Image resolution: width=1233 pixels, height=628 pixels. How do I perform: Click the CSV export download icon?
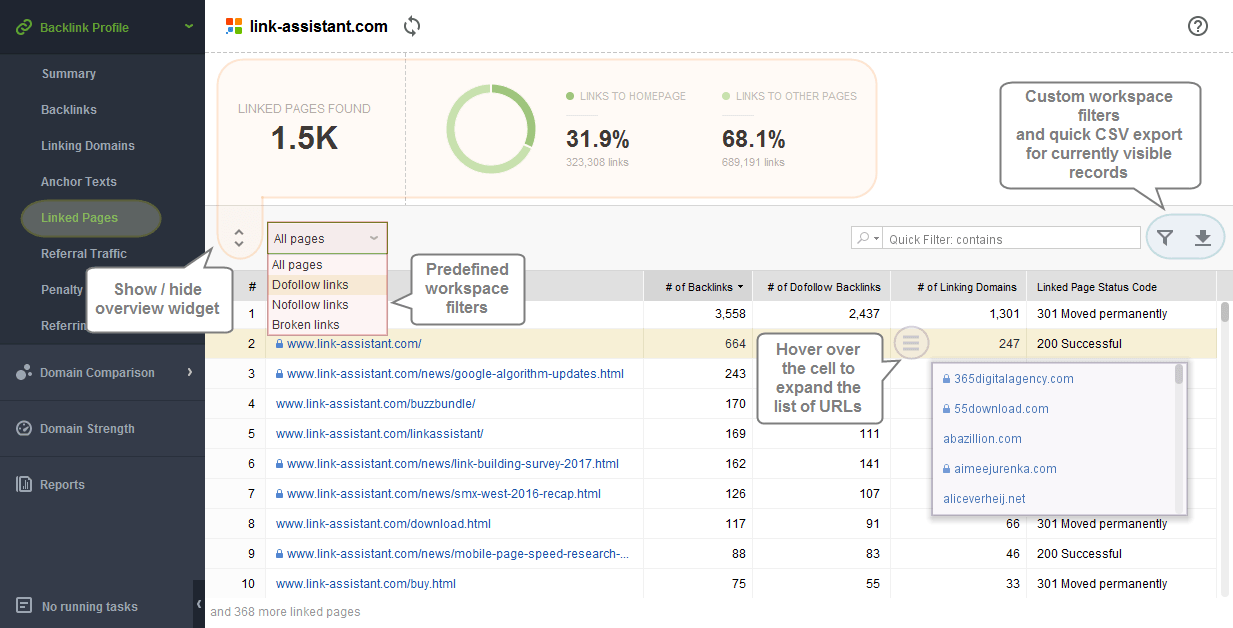tap(1203, 237)
